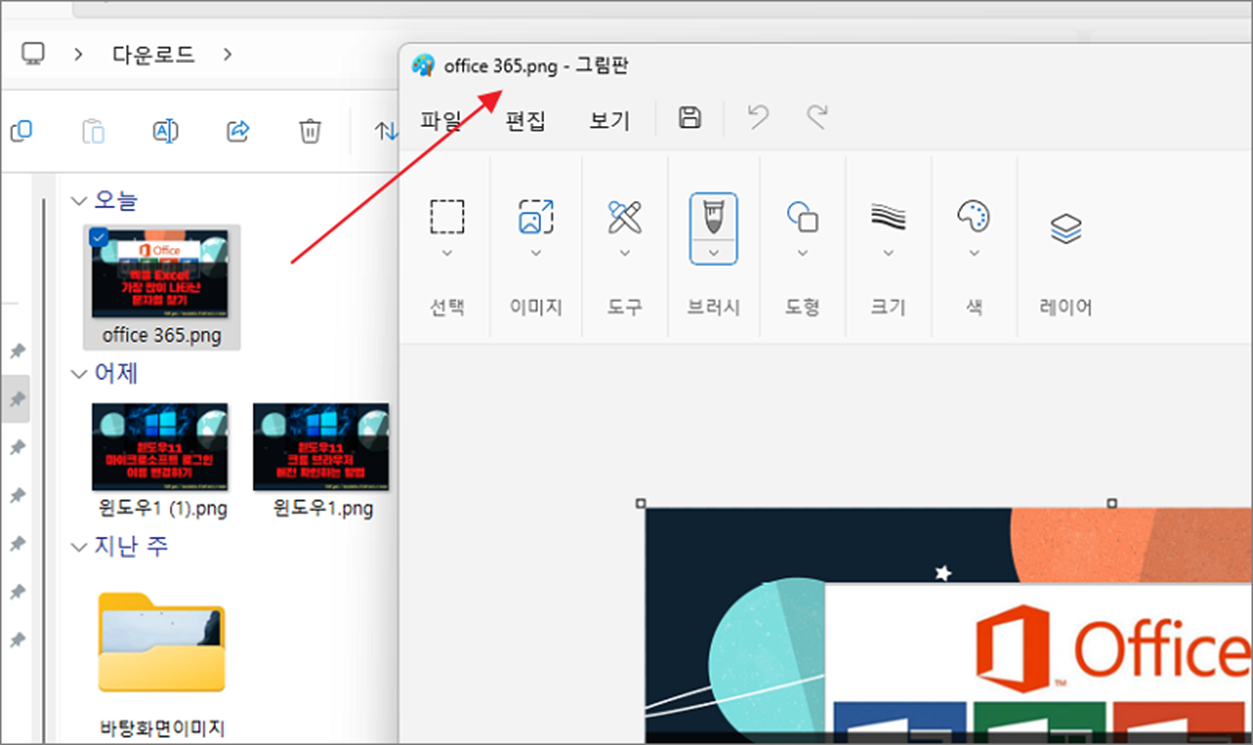Viewport: 1253px width, 745px height.
Task: Expand the selection tool dropdown arrow
Action: coord(447,253)
